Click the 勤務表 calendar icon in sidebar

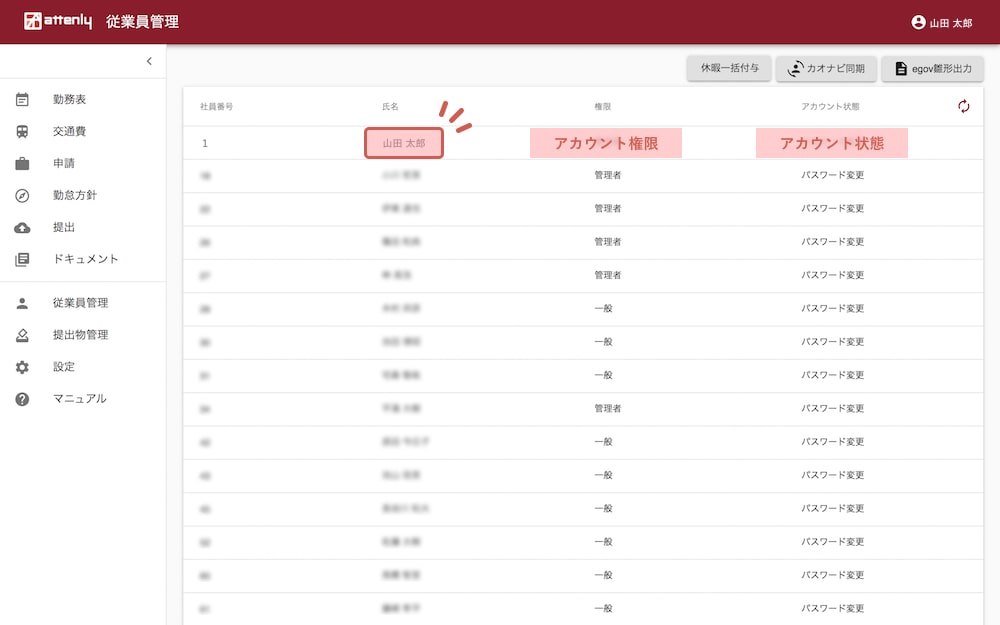[22, 100]
